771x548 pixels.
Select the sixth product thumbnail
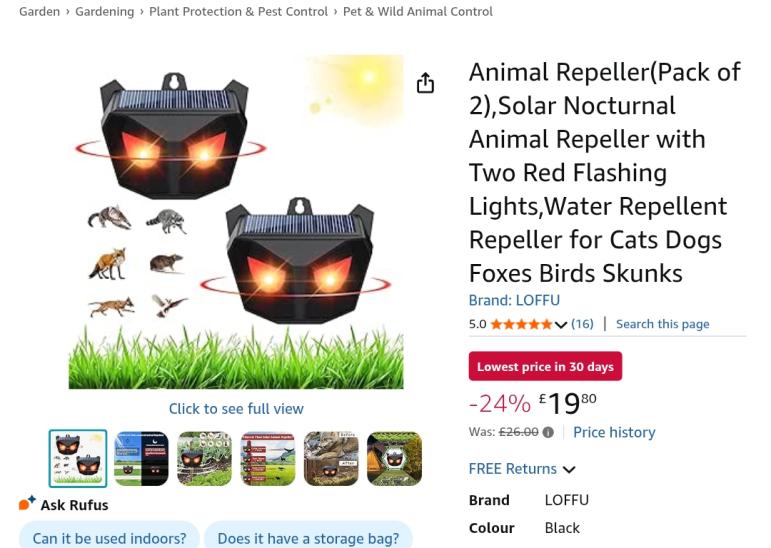point(394,458)
